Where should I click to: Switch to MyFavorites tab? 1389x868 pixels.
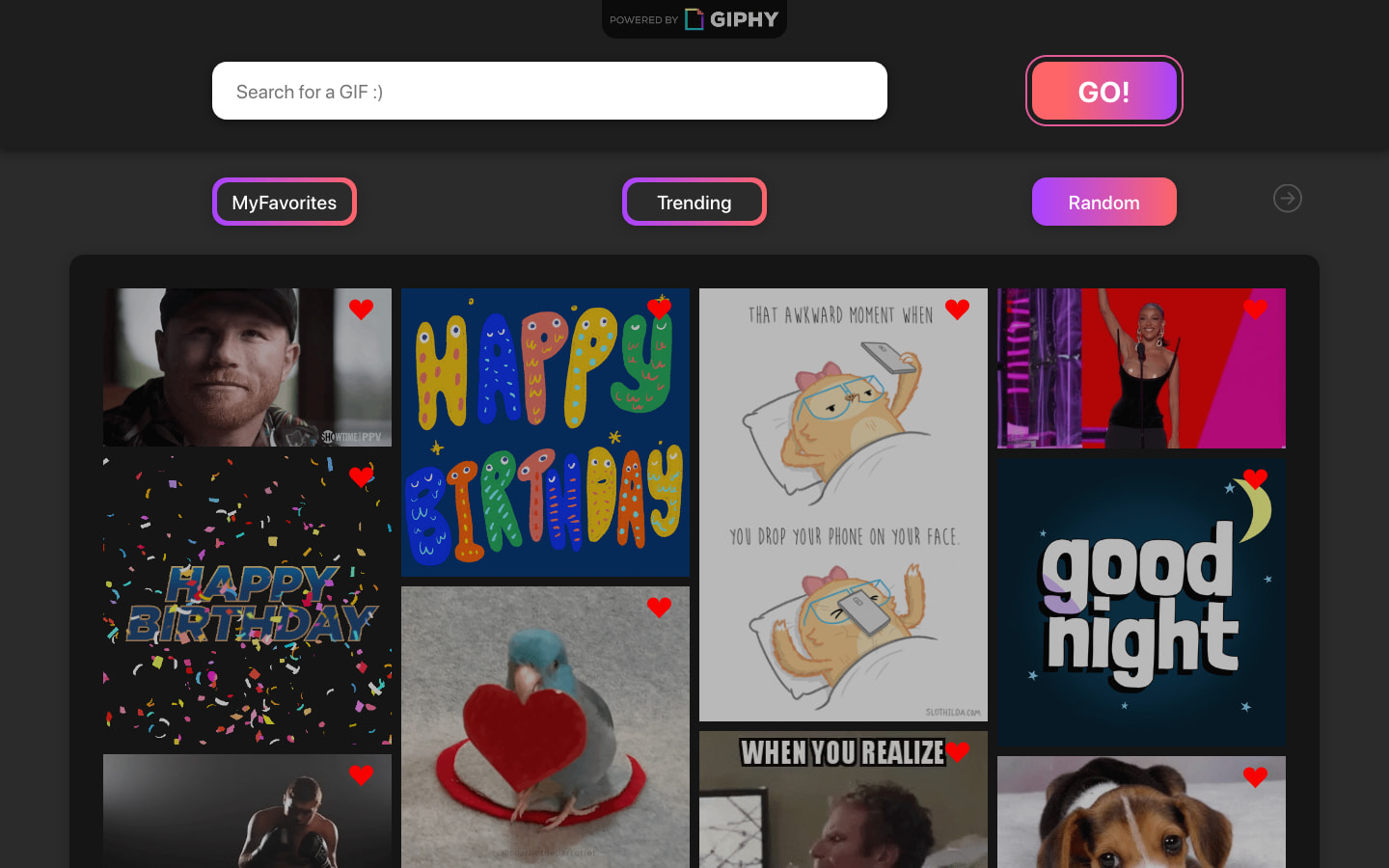285,203
